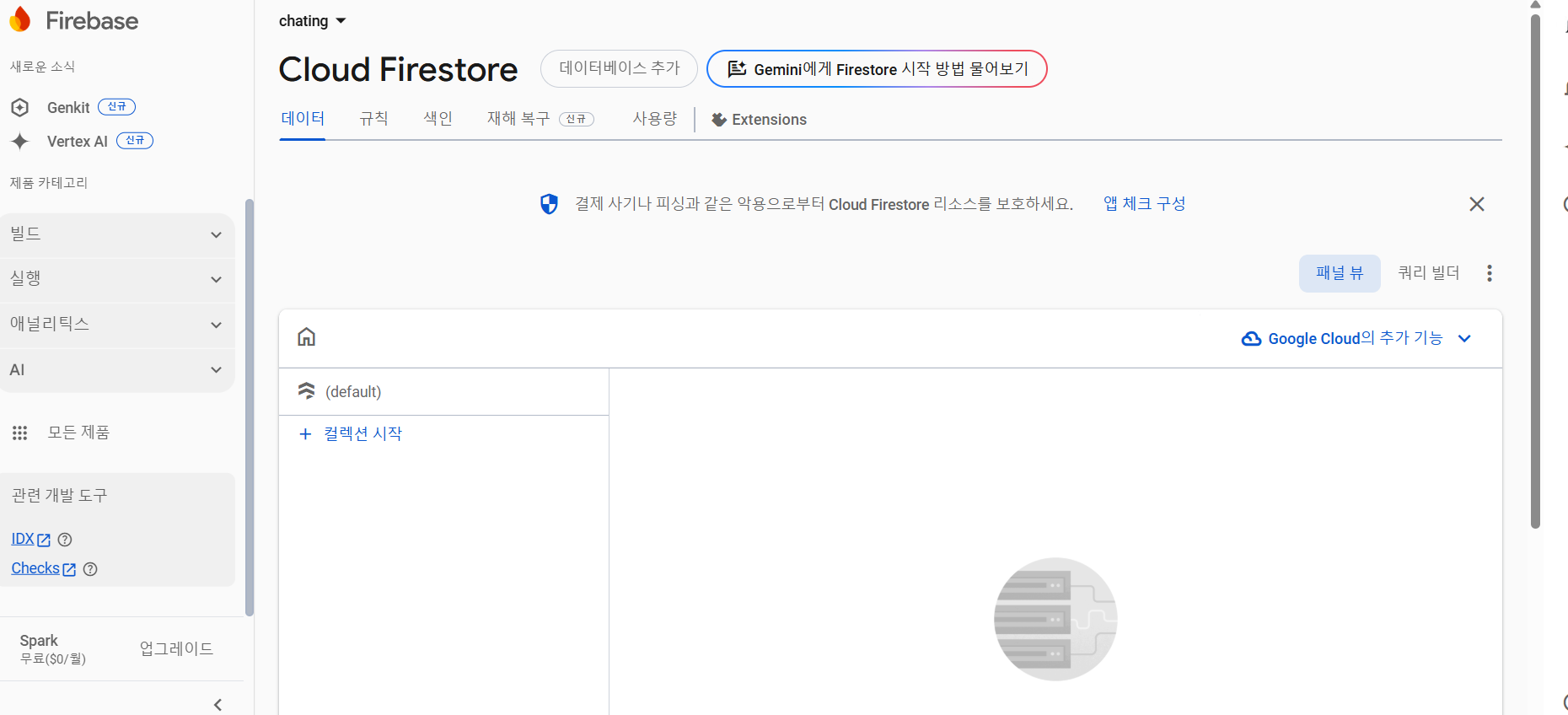Open the IDX link

[x=23, y=540]
